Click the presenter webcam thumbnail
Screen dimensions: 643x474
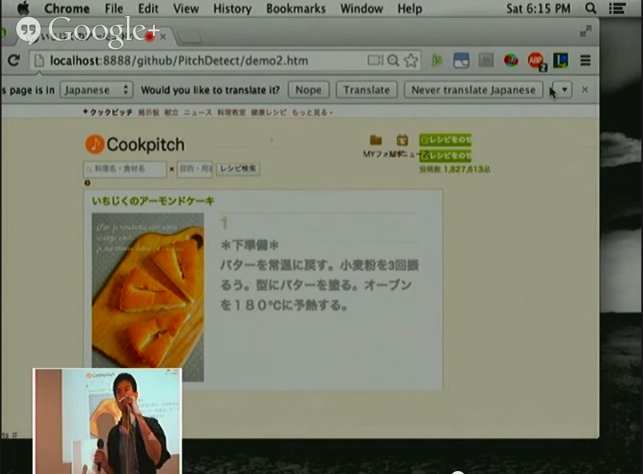tap(107, 421)
